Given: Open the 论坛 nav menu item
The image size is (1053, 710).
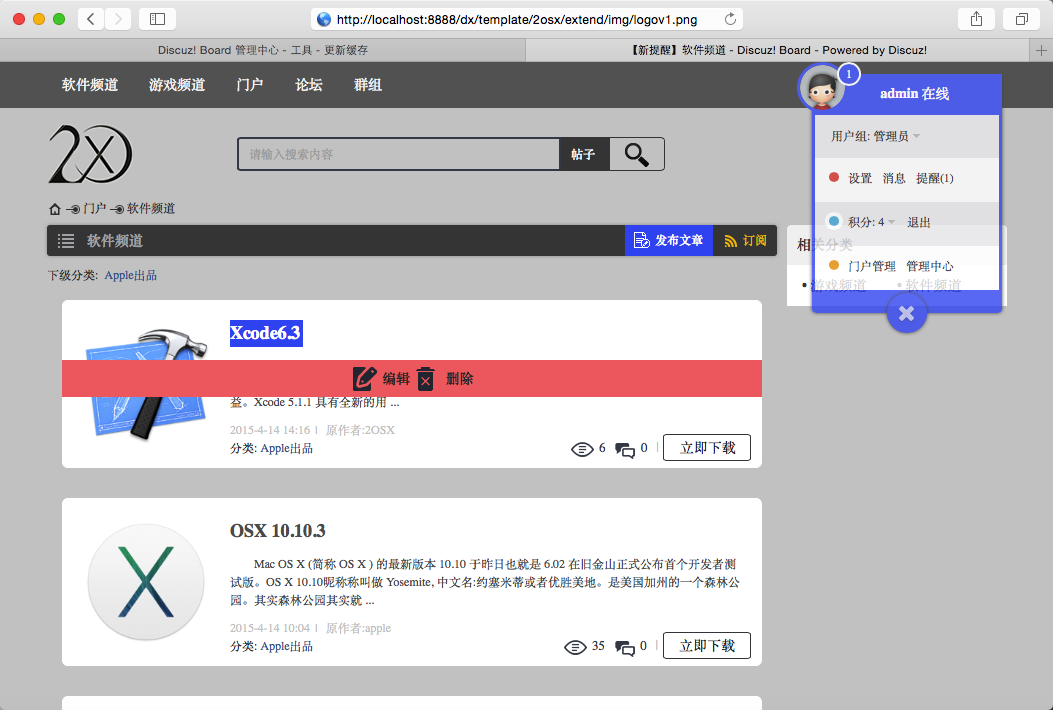Looking at the screenshot, I should coord(309,85).
